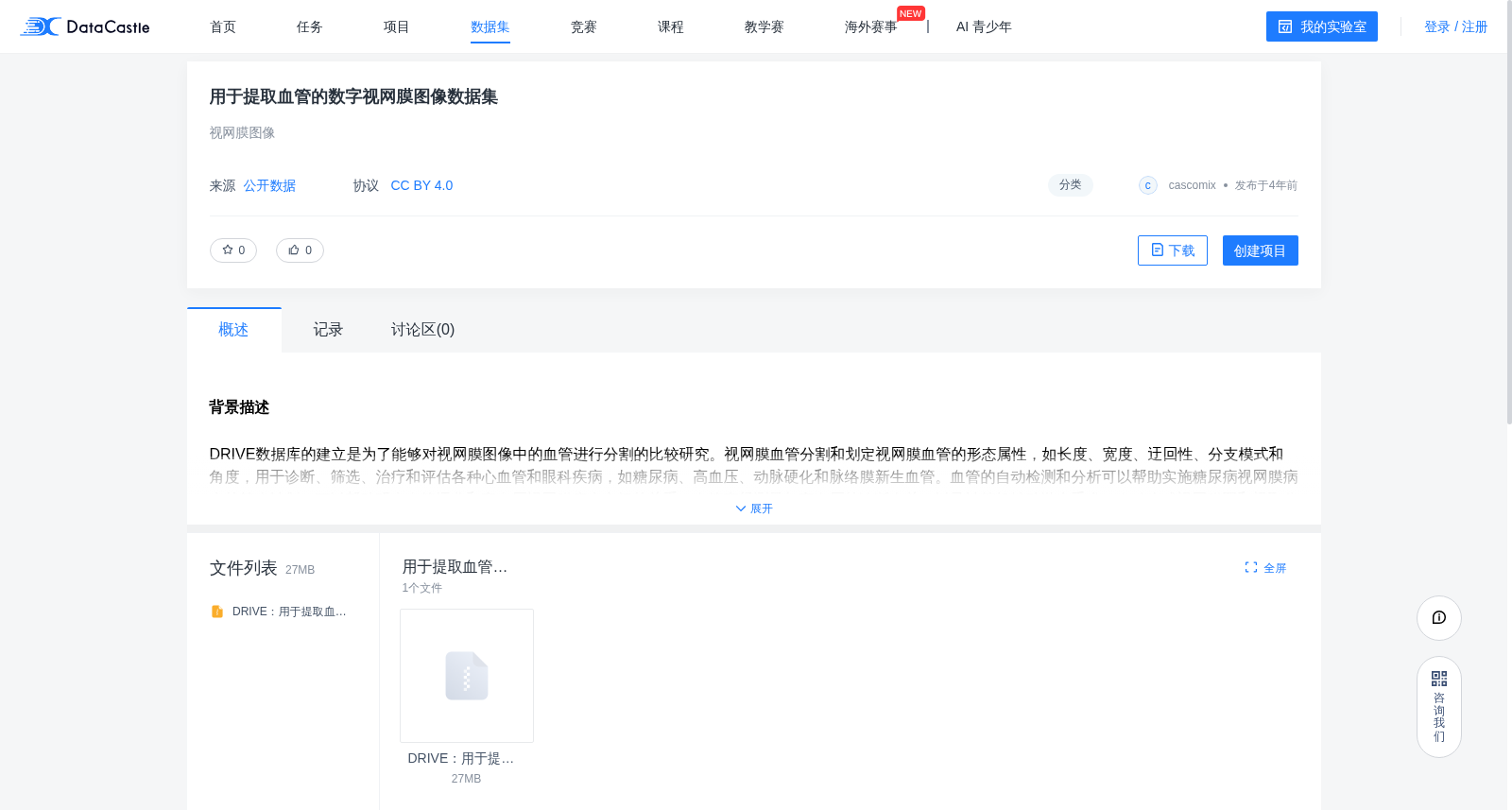The height and width of the screenshot is (810, 1512).
Task: Click the NEW badge on 海外赛事
Action: (911, 13)
